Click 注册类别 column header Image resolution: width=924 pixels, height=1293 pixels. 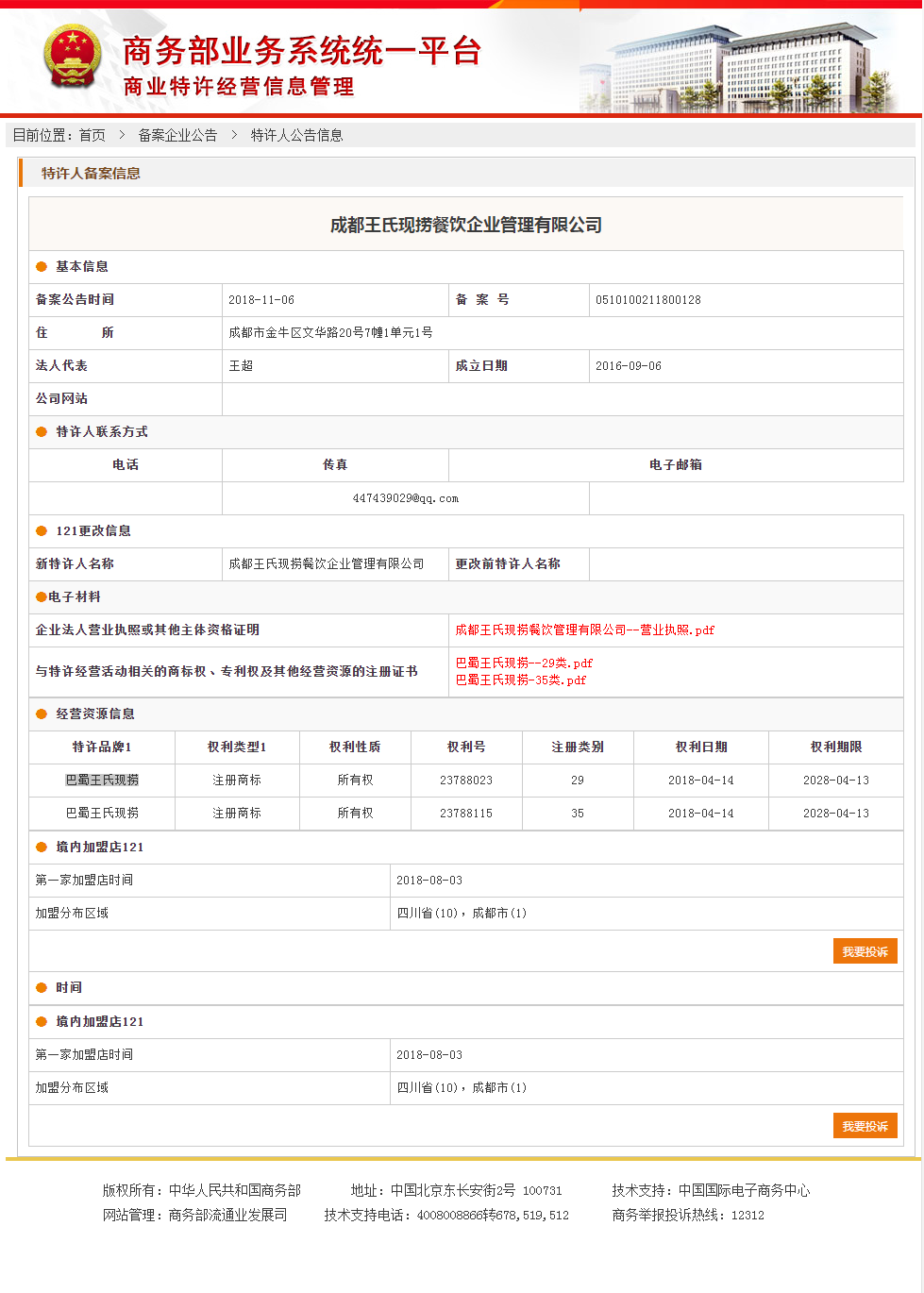coord(578,747)
